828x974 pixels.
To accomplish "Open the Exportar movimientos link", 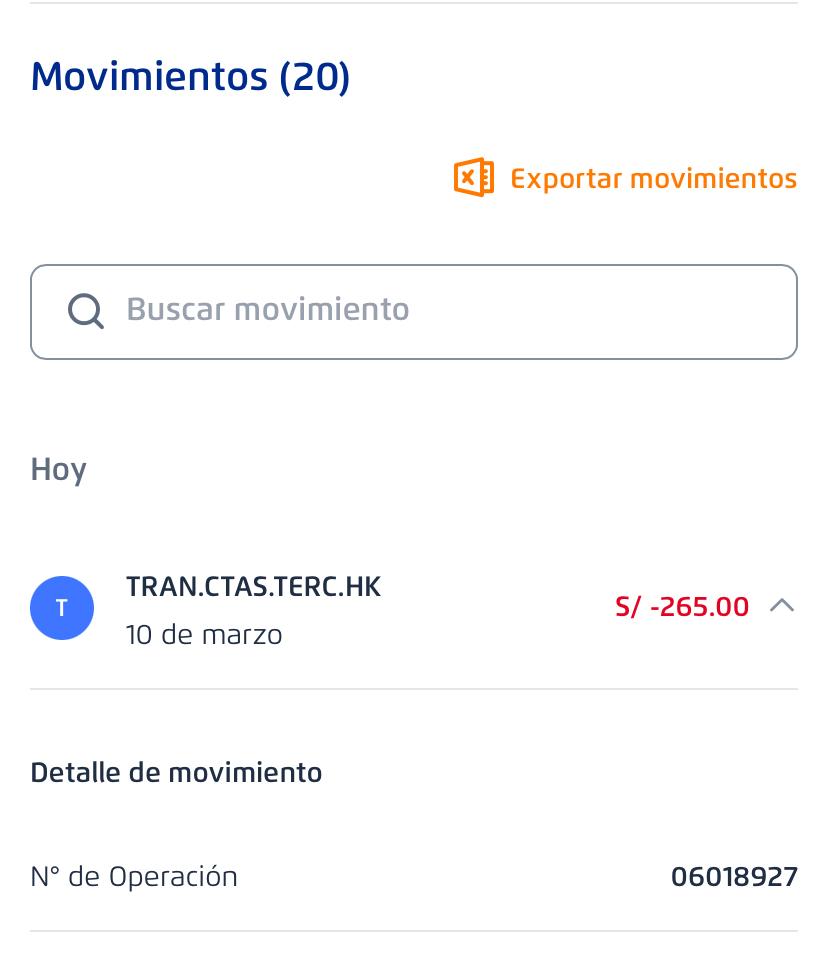I will [x=653, y=179].
